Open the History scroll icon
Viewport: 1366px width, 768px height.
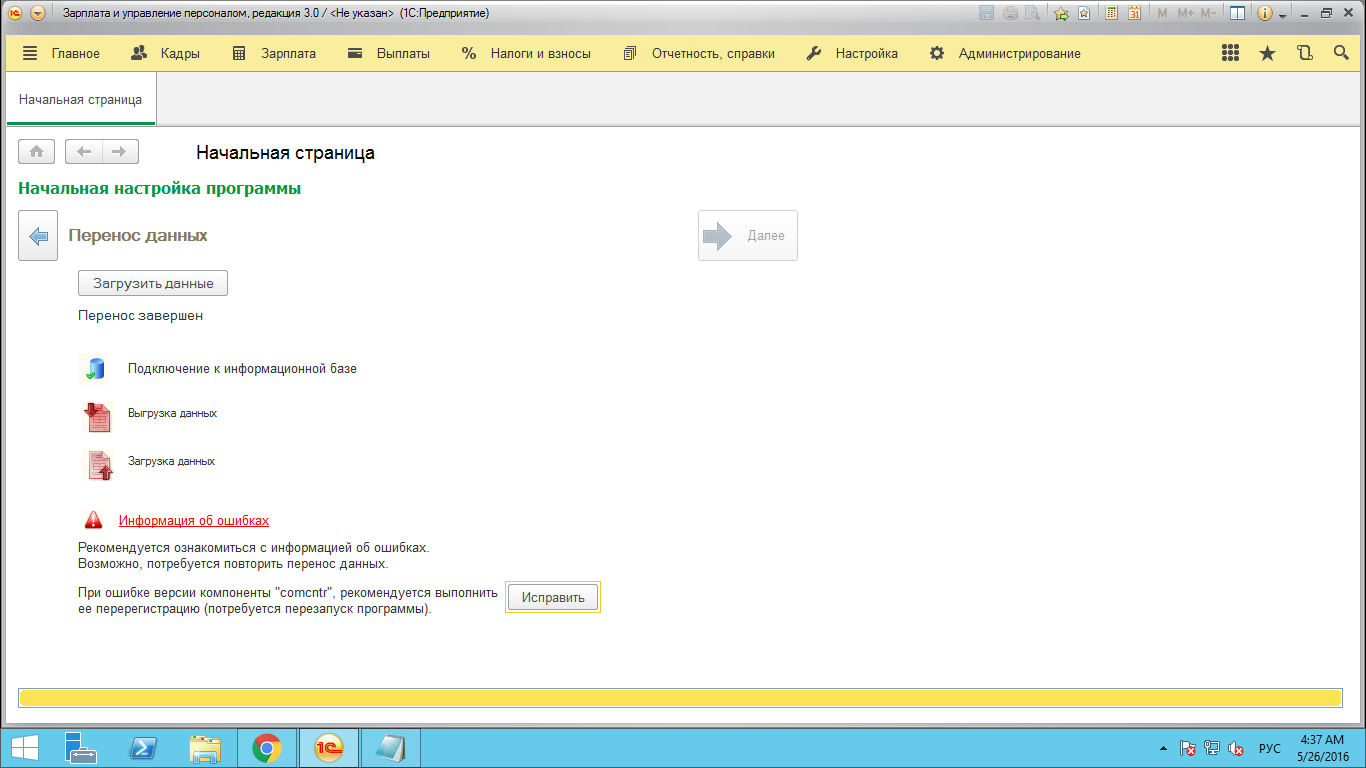(1304, 54)
